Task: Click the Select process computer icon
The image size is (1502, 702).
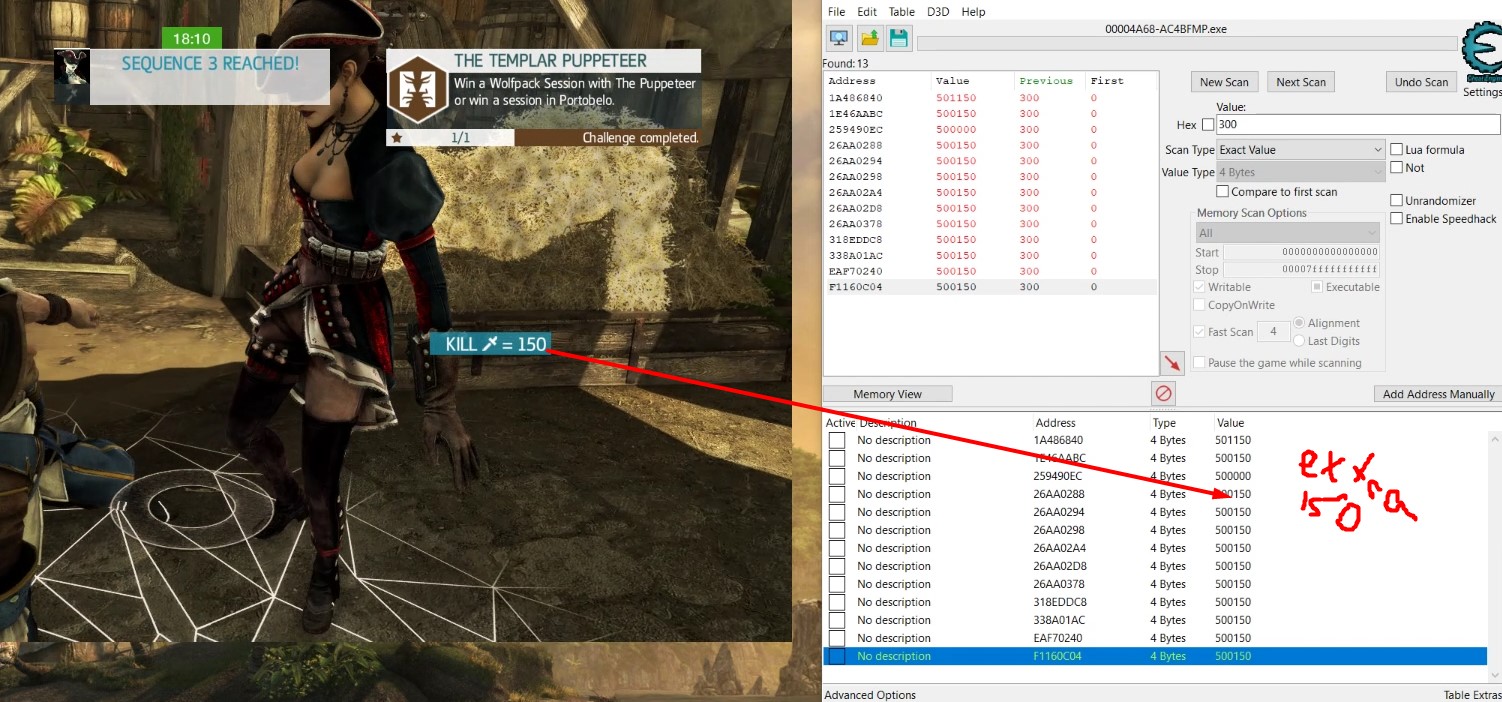Action: 839,39
